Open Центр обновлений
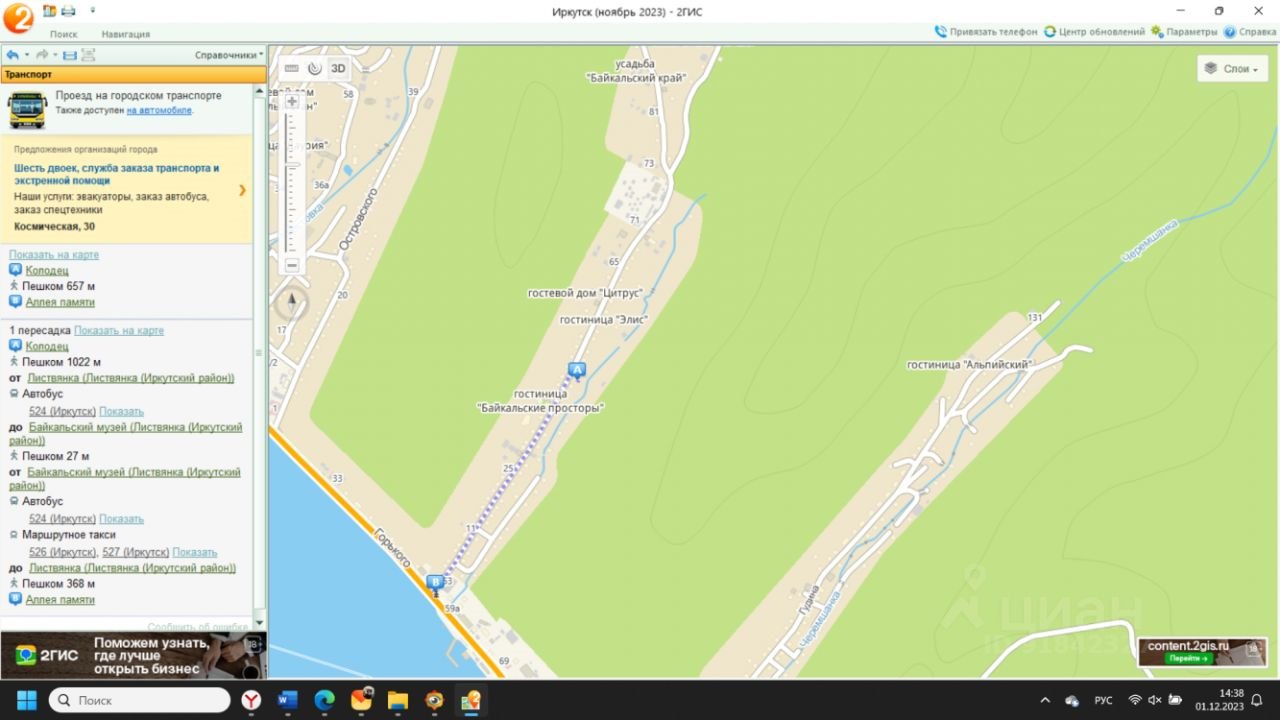 pos(1094,32)
